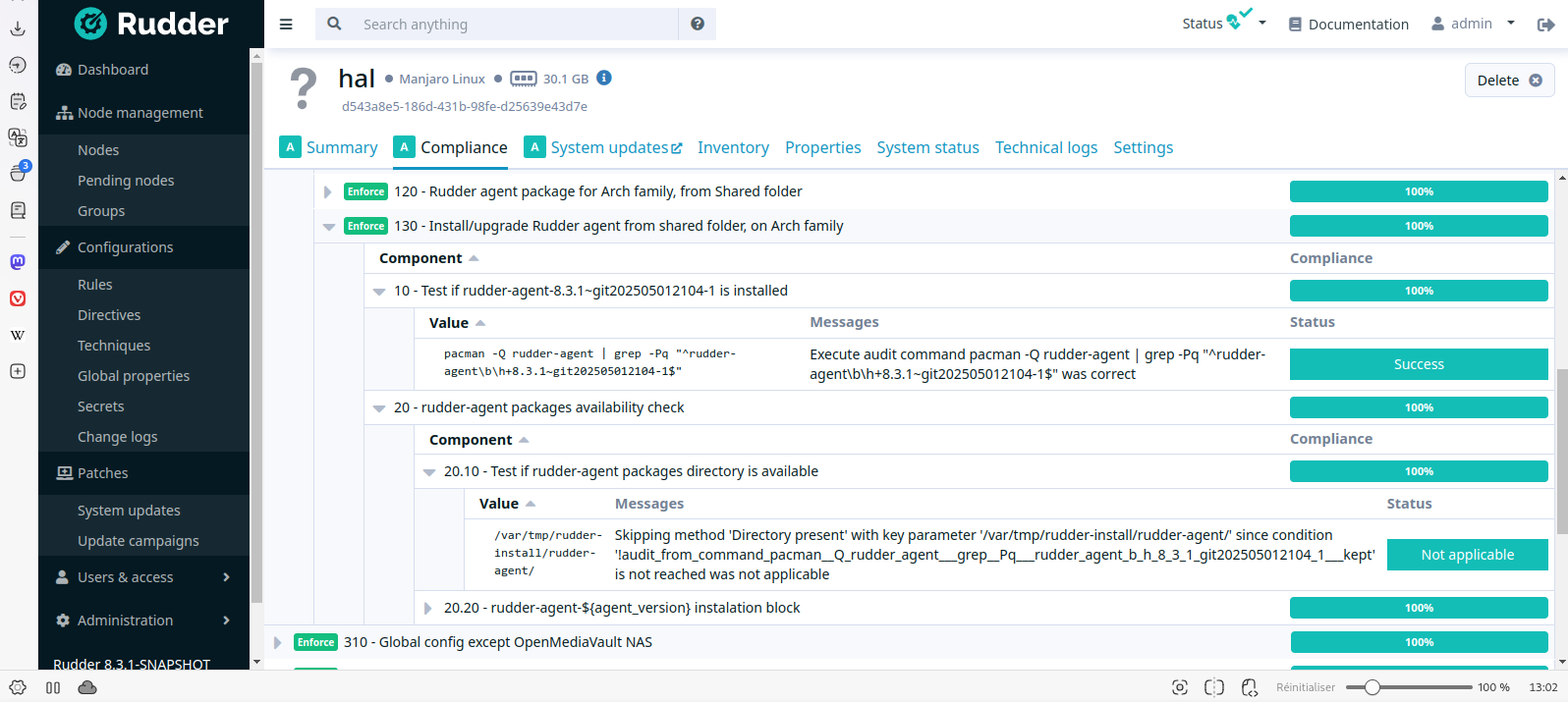Screen dimensions: 1568x702
Task: Sort by Value header above pacman command
Action: [x=457, y=323]
